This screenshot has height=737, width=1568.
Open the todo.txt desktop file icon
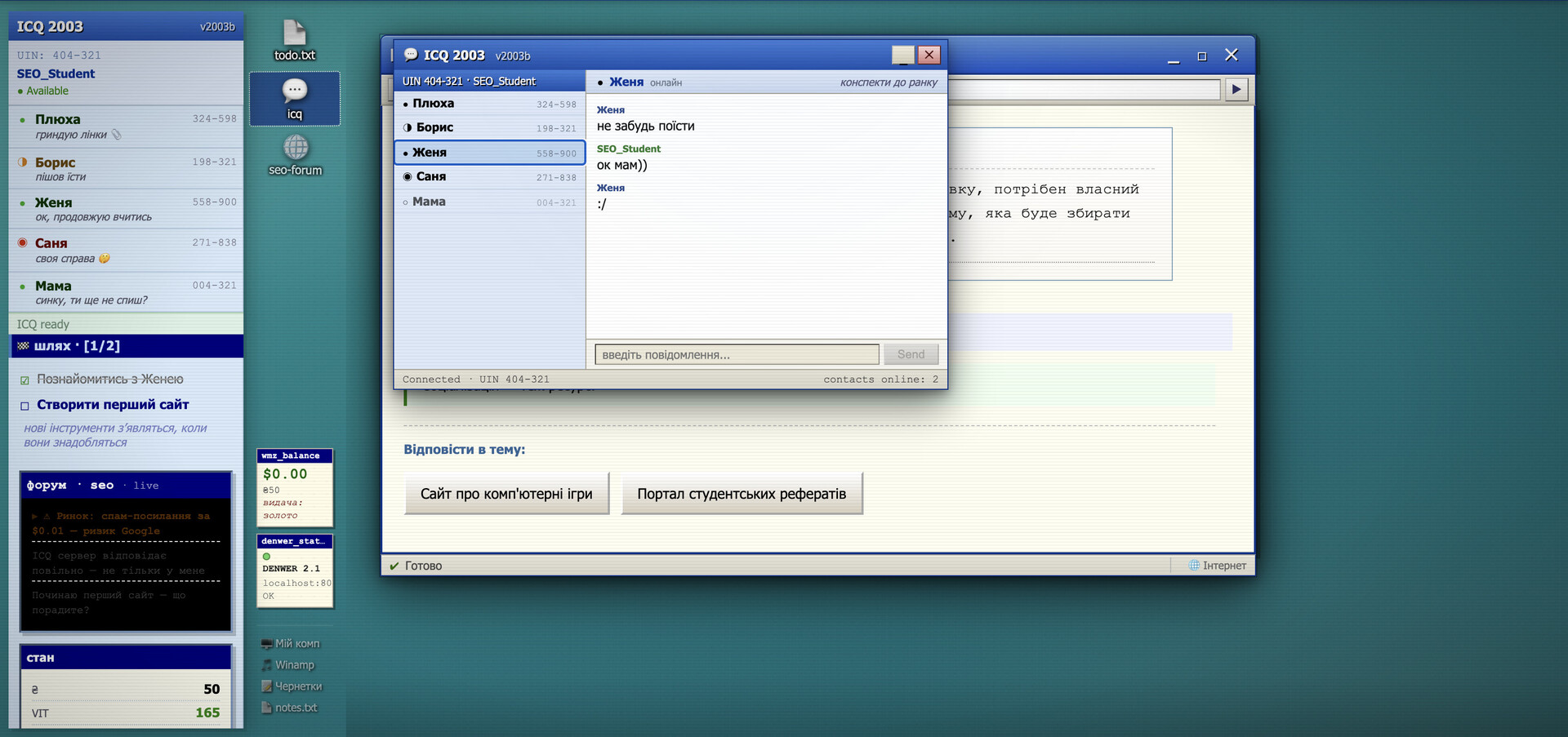(x=295, y=40)
